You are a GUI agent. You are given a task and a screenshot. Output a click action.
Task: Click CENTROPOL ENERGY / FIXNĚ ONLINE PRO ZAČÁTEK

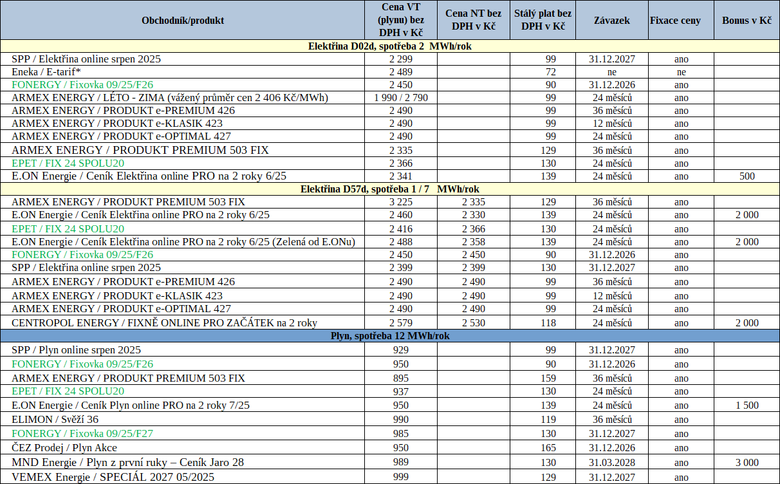point(164,323)
